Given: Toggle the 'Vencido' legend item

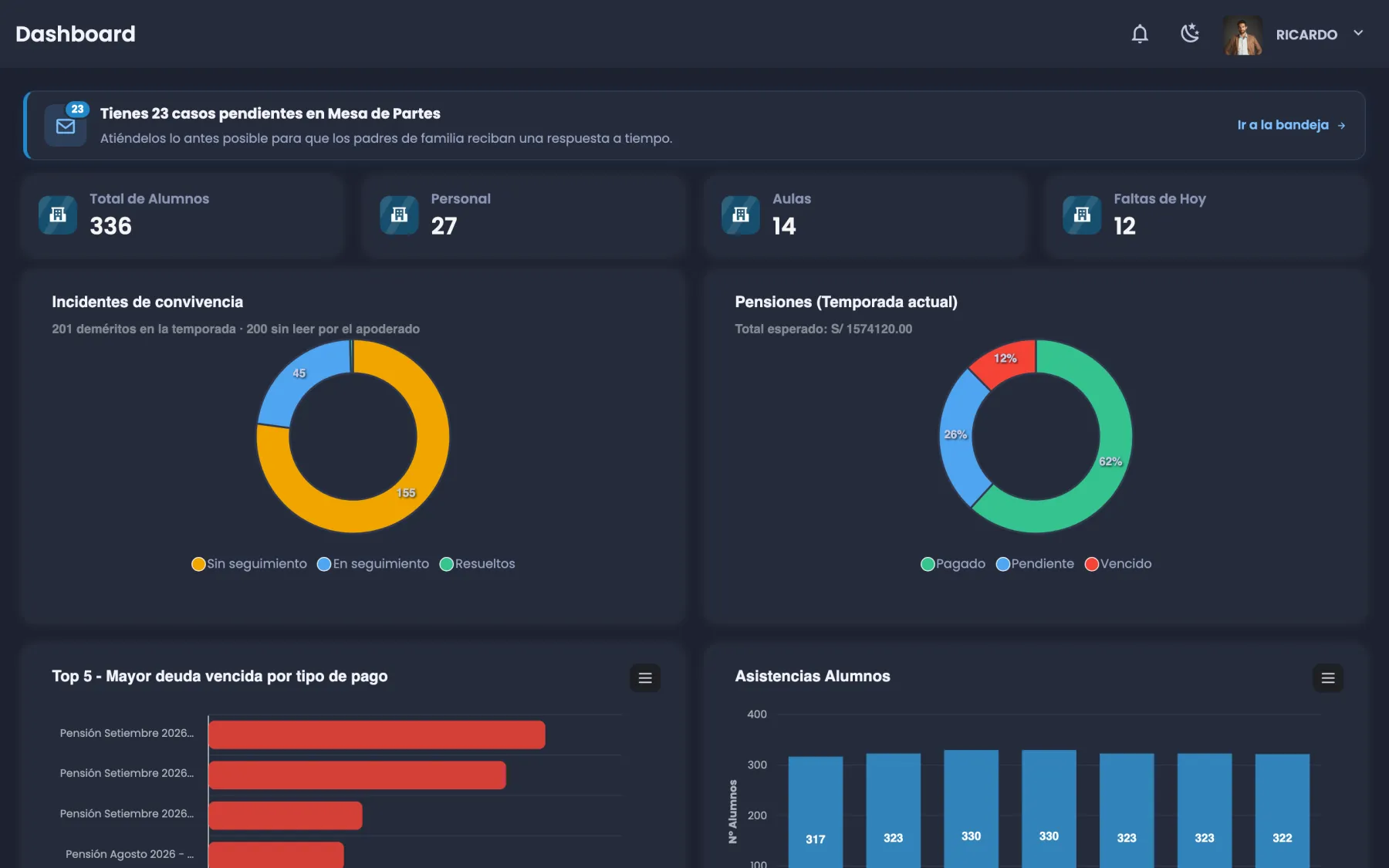Looking at the screenshot, I should pos(1118,564).
